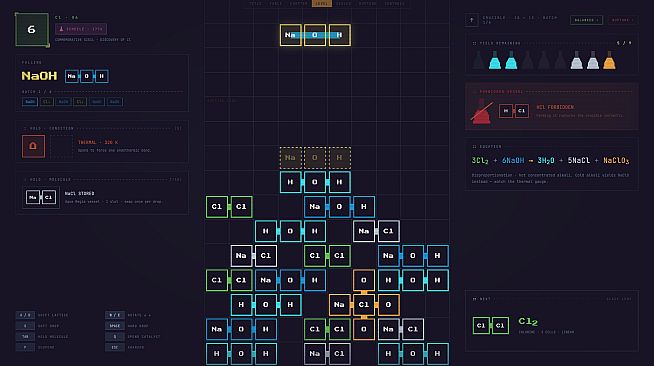This screenshot has height=366, width=654.
Task: Click the Cl-Cl tile pair in the Next panel
Action: tap(491, 326)
